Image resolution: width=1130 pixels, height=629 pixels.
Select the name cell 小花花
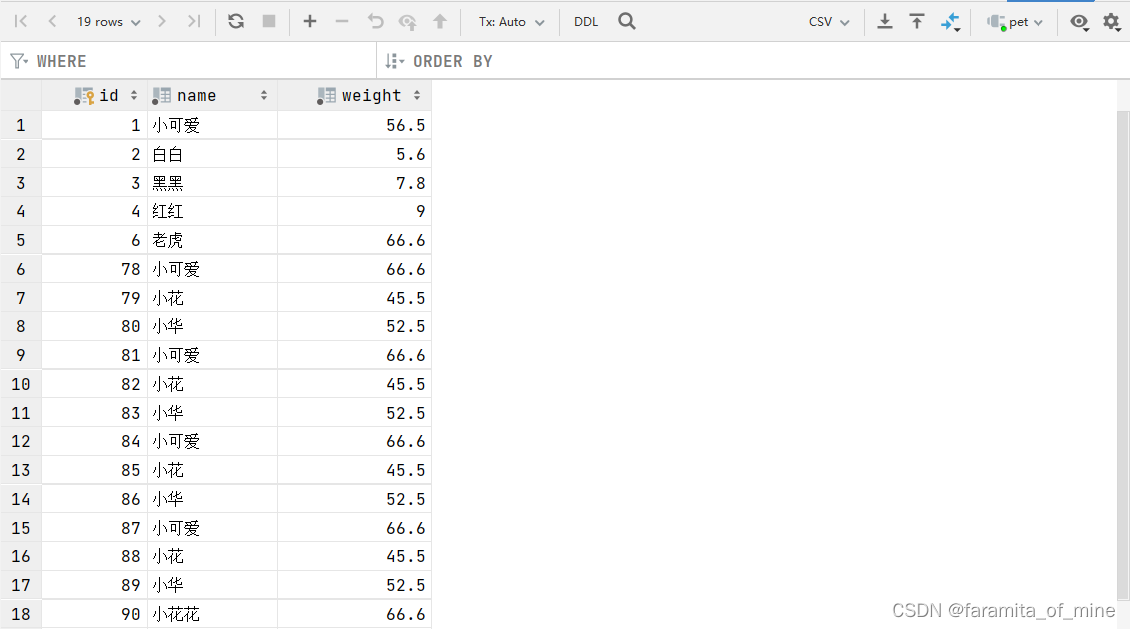(213, 614)
